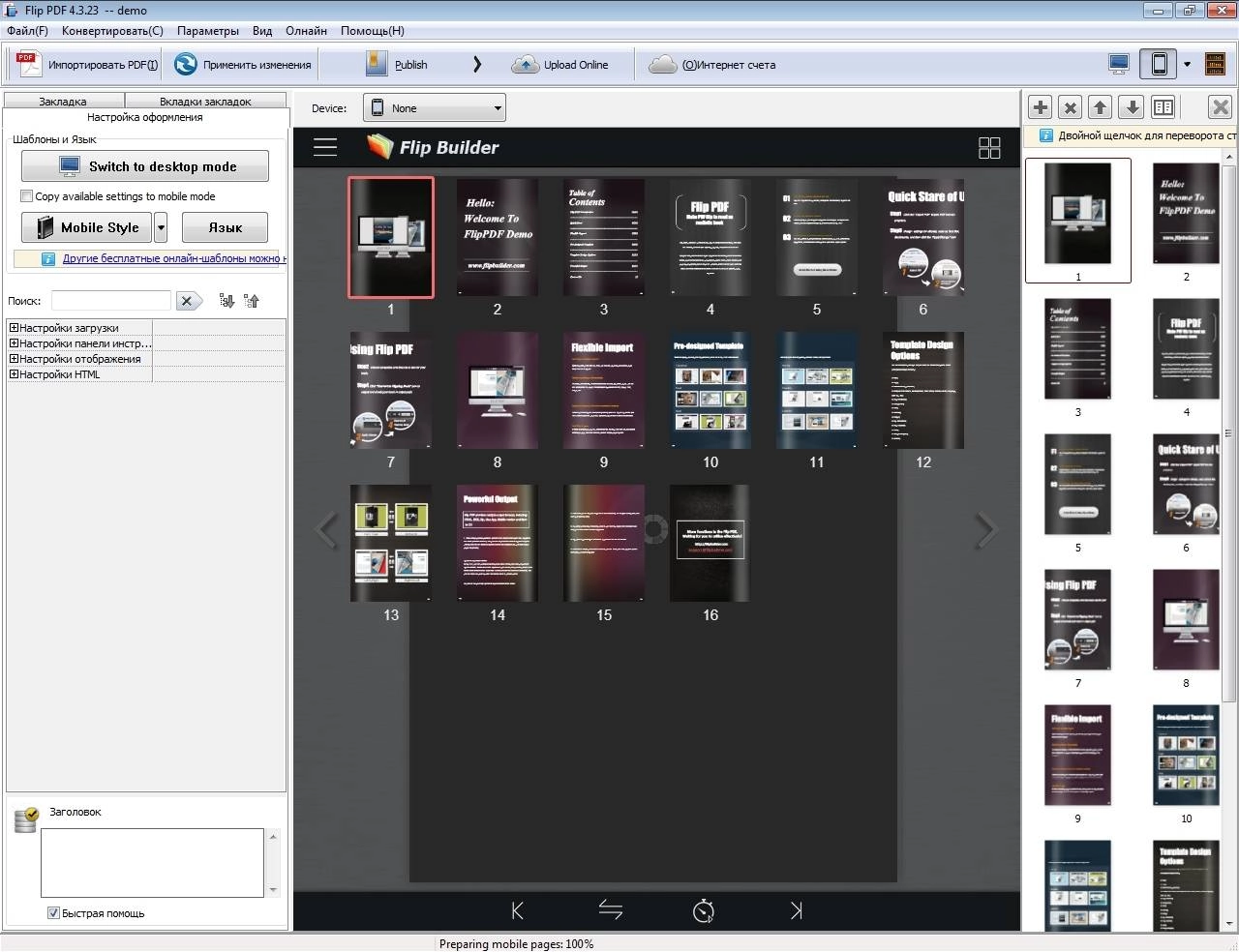Expand Настройки отображения tree node
The width and height of the screenshot is (1239, 952).
15,359
